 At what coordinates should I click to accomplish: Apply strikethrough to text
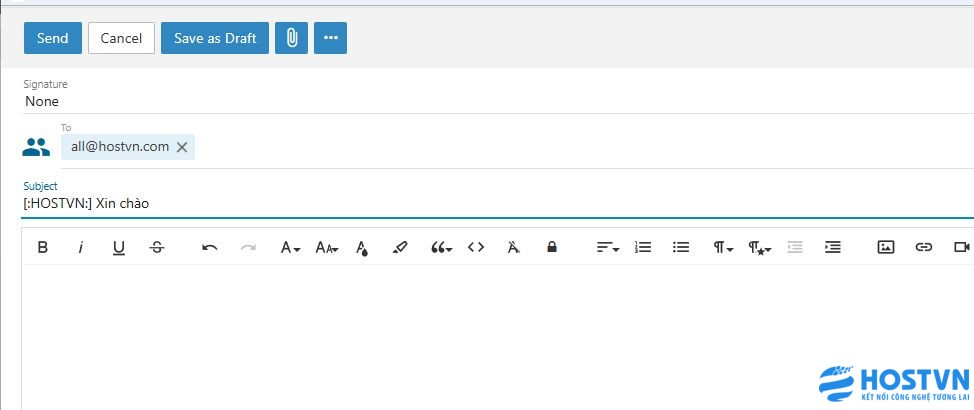pyautogui.click(x=157, y=247)
